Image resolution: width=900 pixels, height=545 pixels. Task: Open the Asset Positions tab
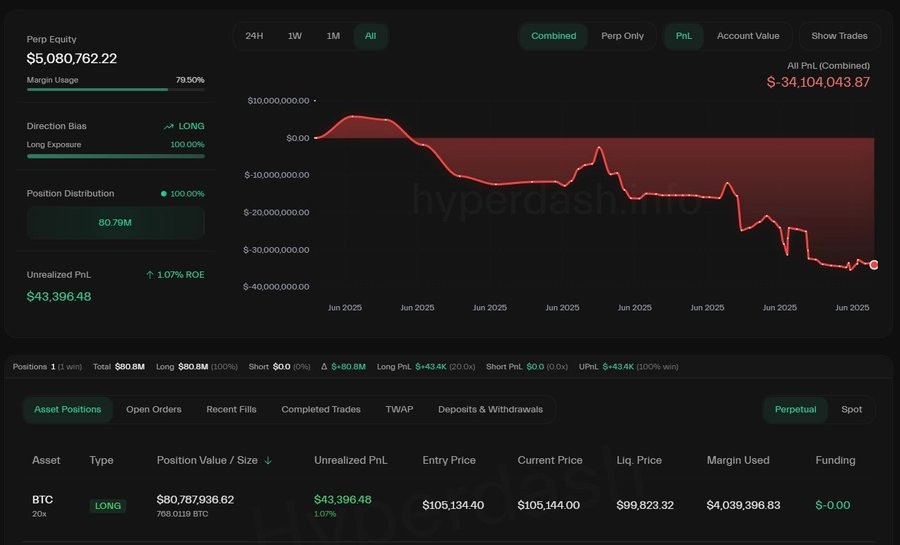coord(68,410)
